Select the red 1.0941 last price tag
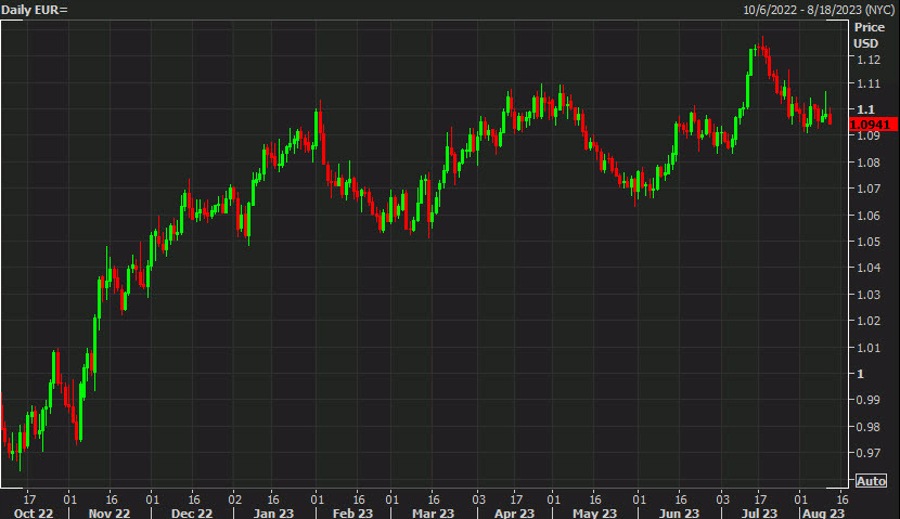 pyautogui.click(x=866, y=124)
